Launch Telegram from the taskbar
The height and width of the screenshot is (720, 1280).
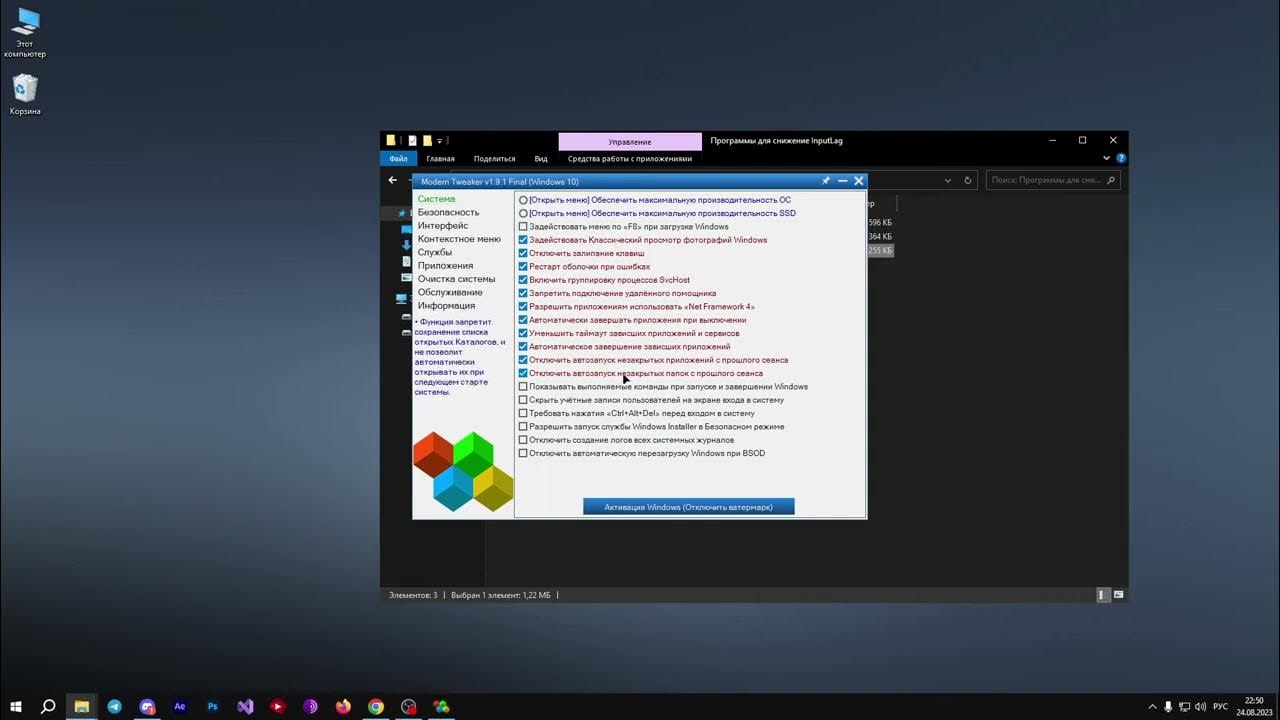114,706
